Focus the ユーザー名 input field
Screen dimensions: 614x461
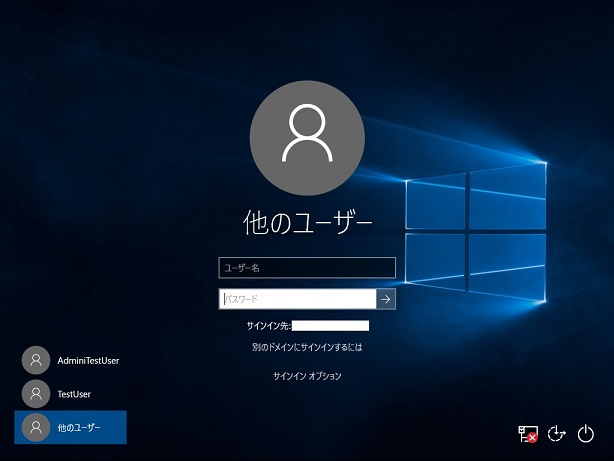pos(307,268)
